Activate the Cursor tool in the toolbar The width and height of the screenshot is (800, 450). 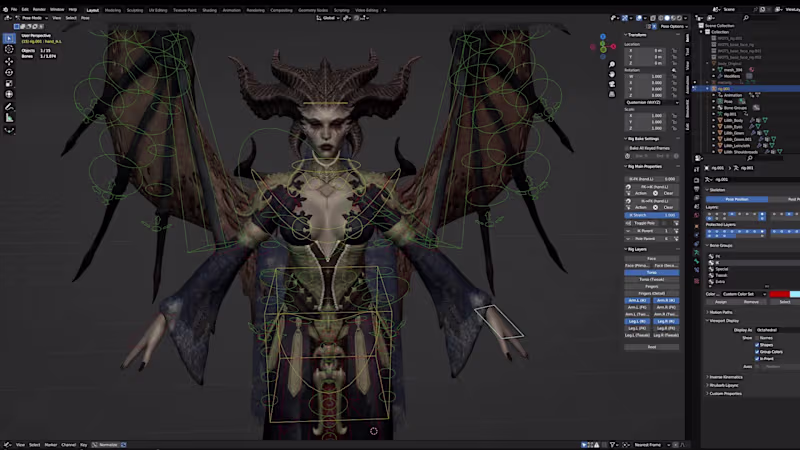click(9, 49)
